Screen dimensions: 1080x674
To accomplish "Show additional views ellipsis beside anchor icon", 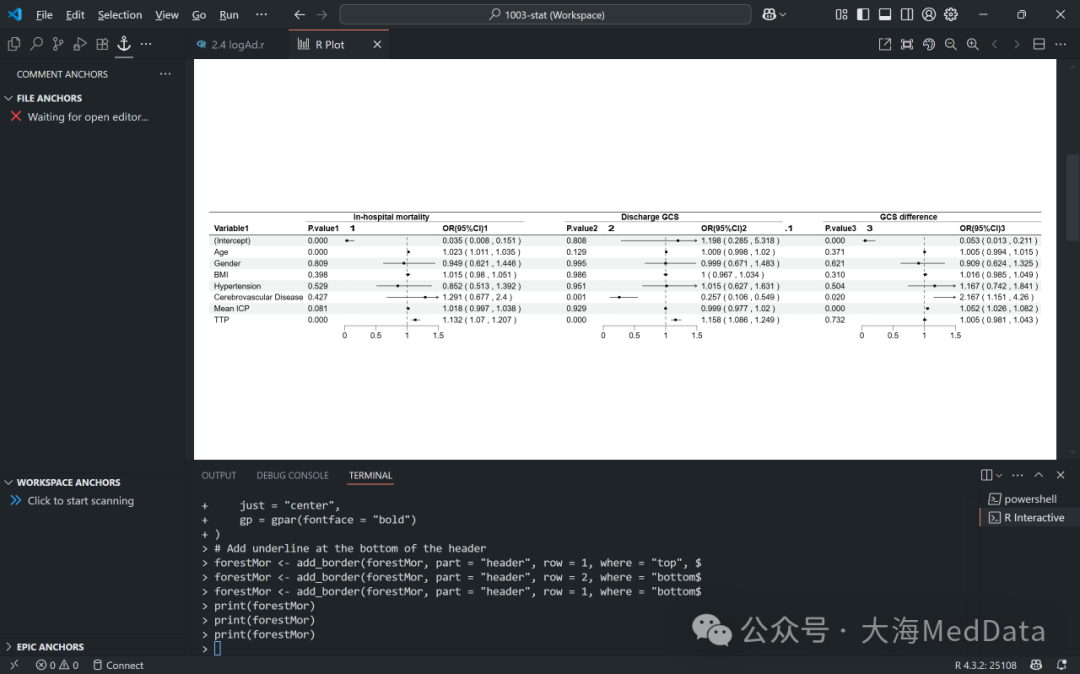I will (x=146, y=44).
